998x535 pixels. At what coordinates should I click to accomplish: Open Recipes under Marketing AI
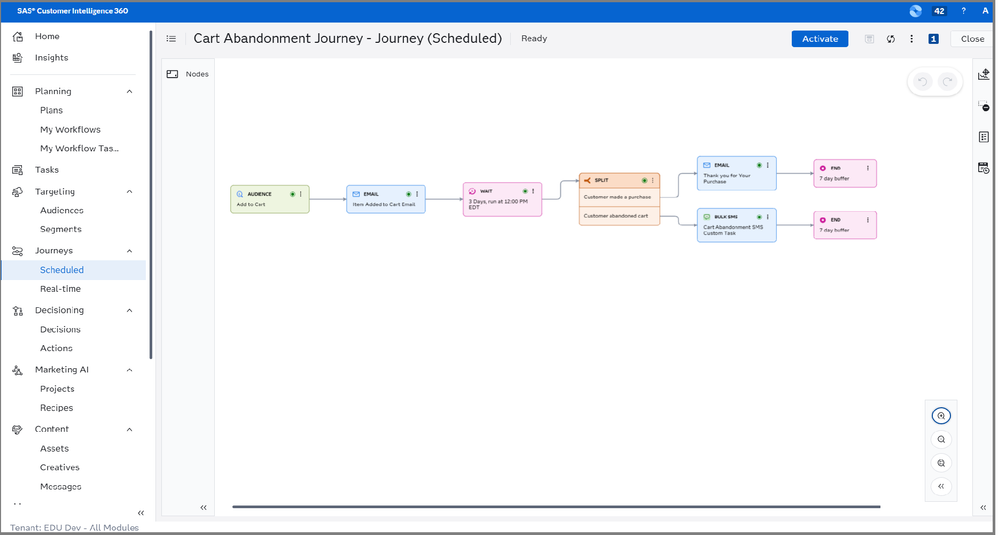(x=57, y=408)
